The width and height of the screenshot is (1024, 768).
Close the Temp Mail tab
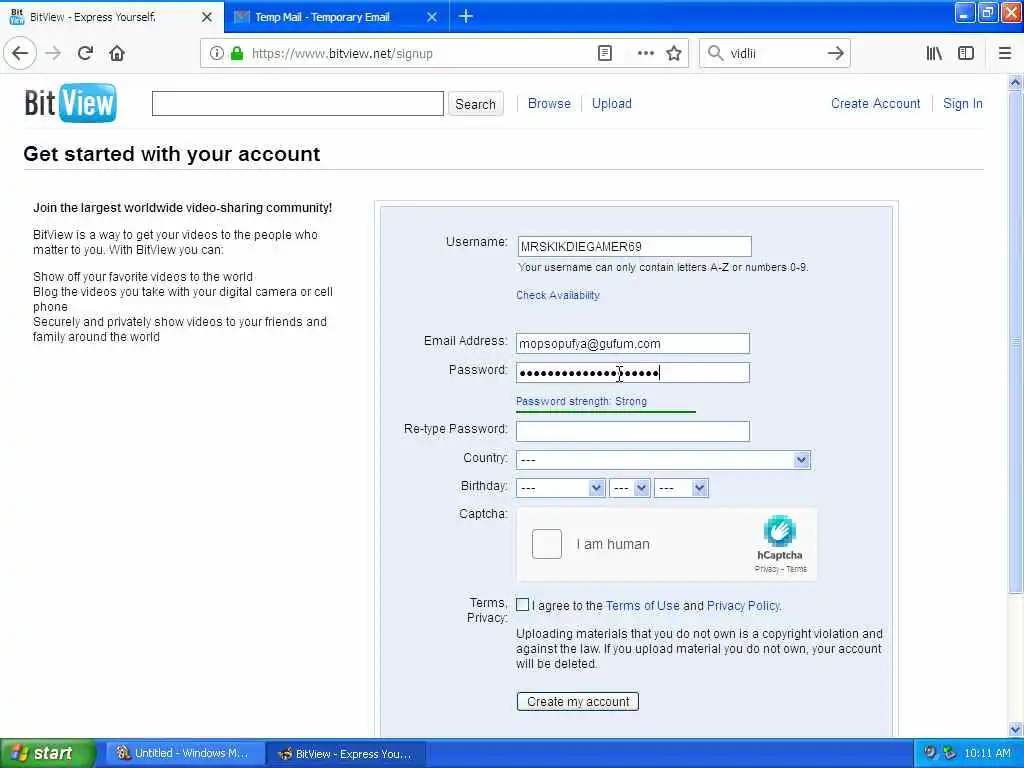(432, 17)
